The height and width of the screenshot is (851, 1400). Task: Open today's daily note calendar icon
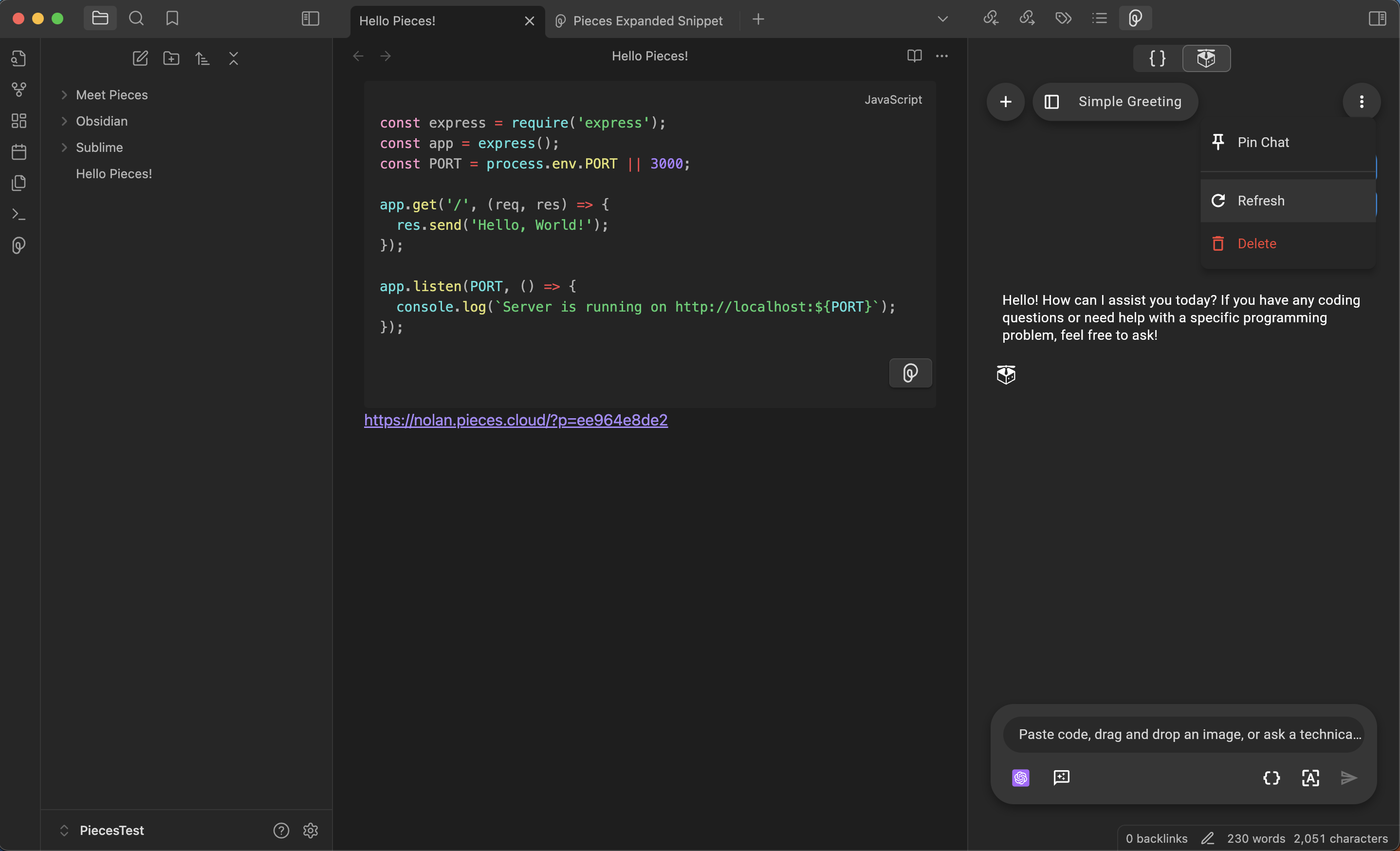pyautogui.click(x=19, y=152)
